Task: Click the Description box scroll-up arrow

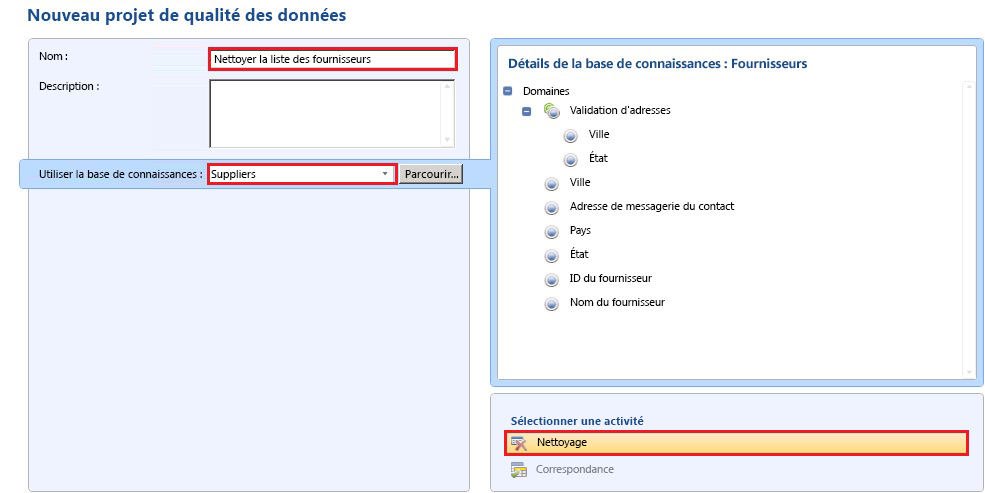Action: tap(447, 87)
